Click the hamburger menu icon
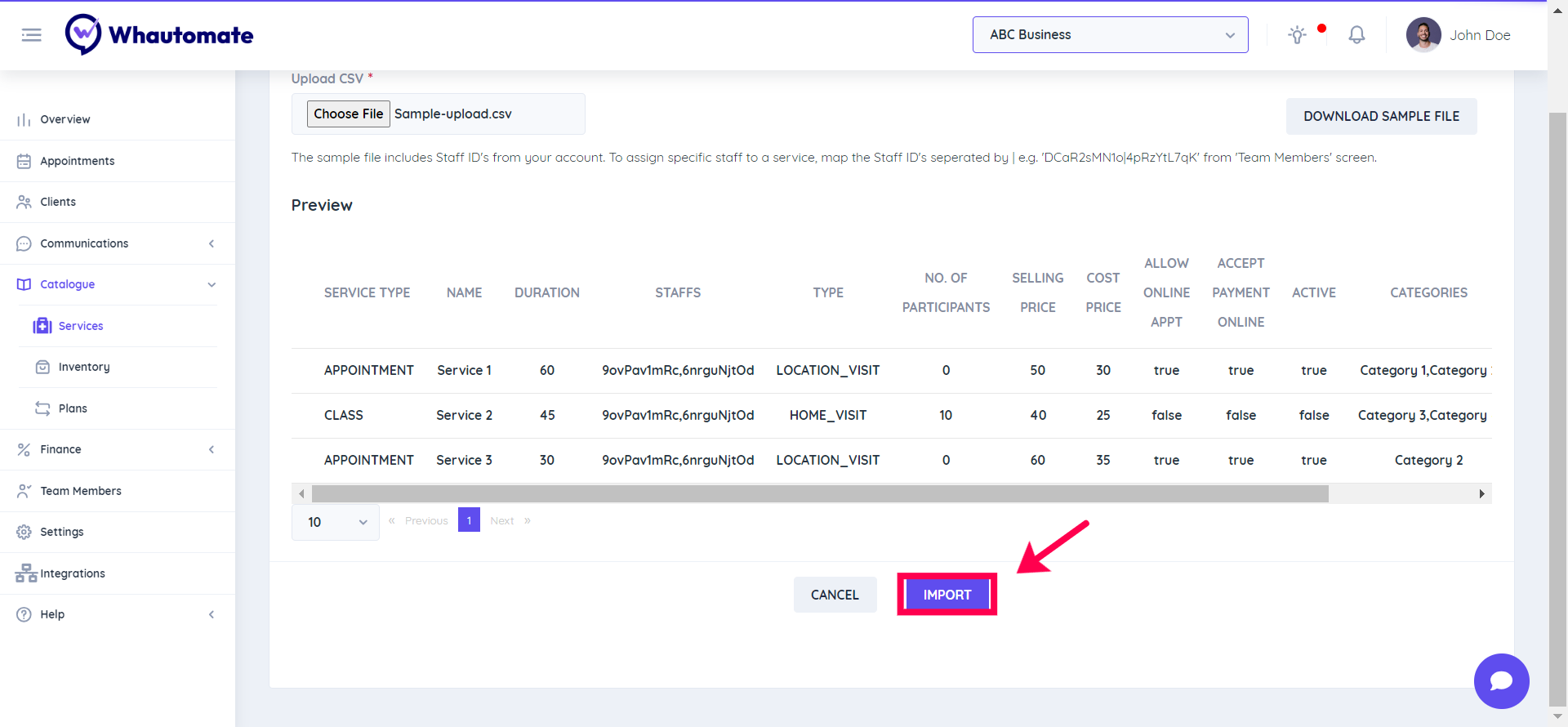The image size is (1568, 727). [31, 35]
